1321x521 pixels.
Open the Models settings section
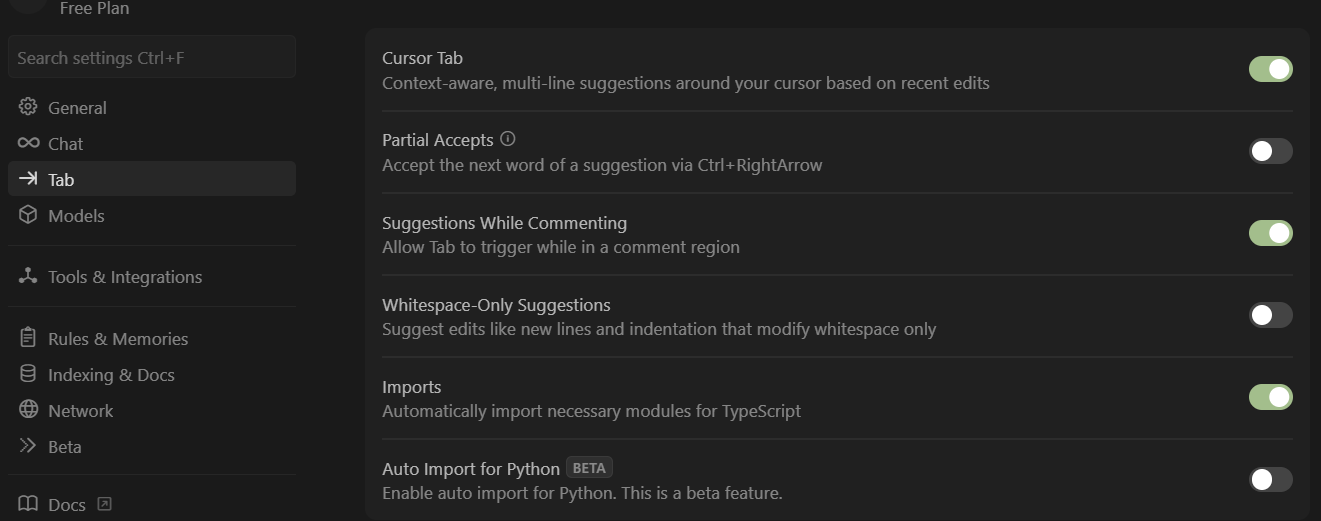(76, 215)
